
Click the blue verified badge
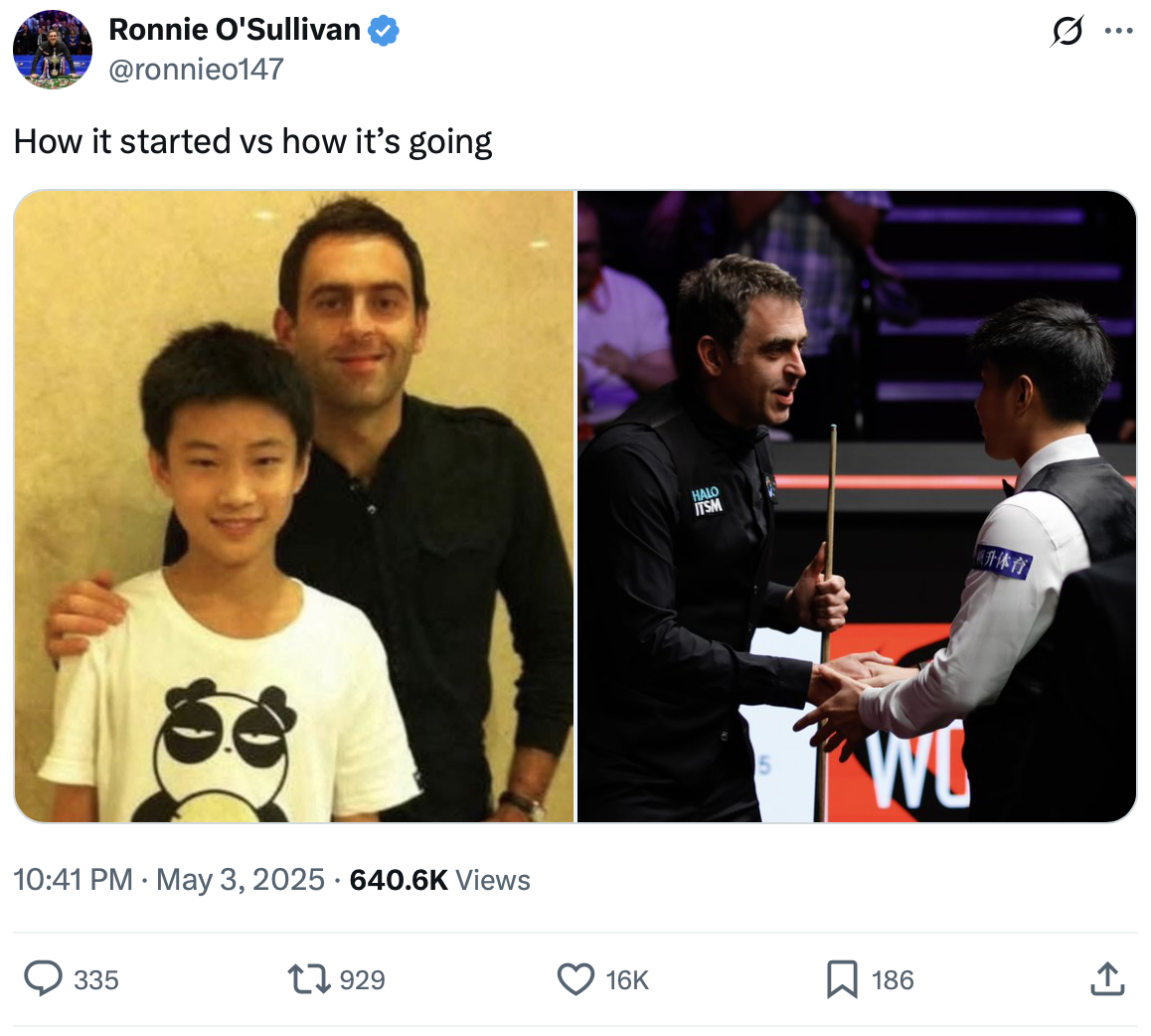384,31
